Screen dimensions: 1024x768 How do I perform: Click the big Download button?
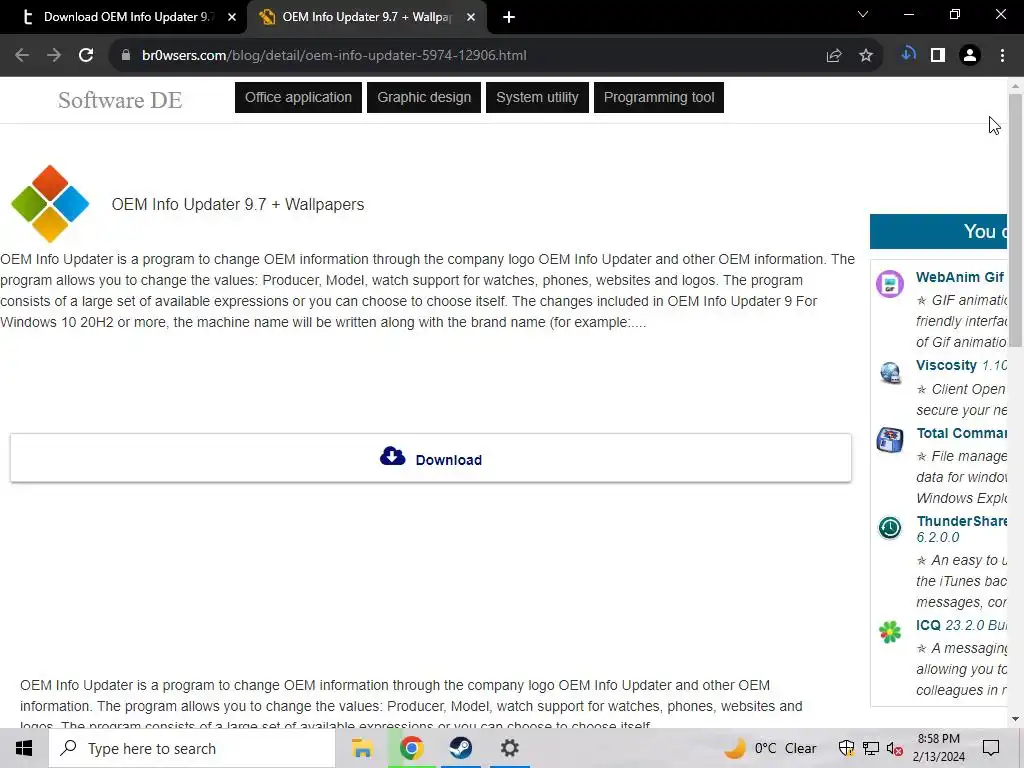[430, 458]
